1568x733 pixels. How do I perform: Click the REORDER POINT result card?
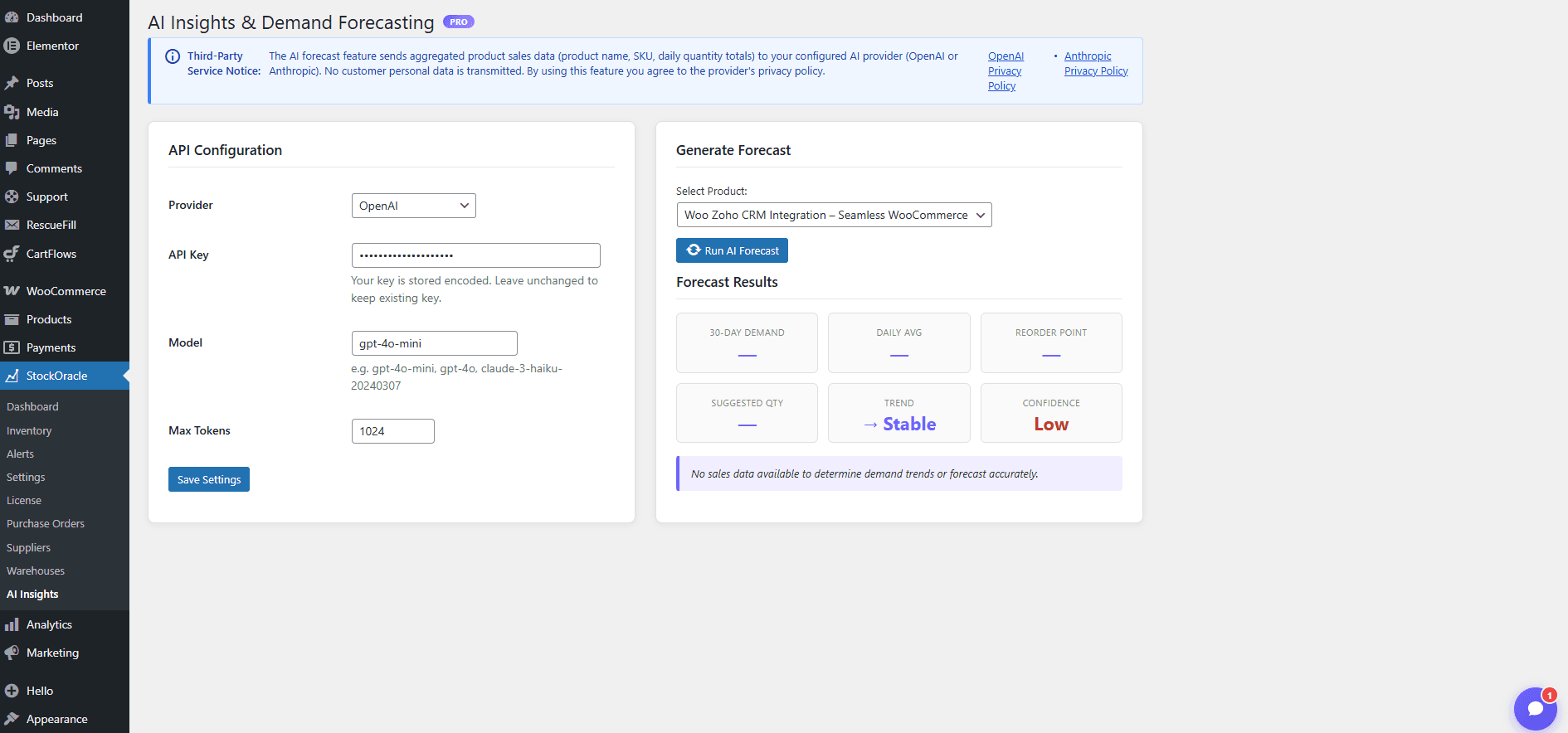pos(1051,342)
